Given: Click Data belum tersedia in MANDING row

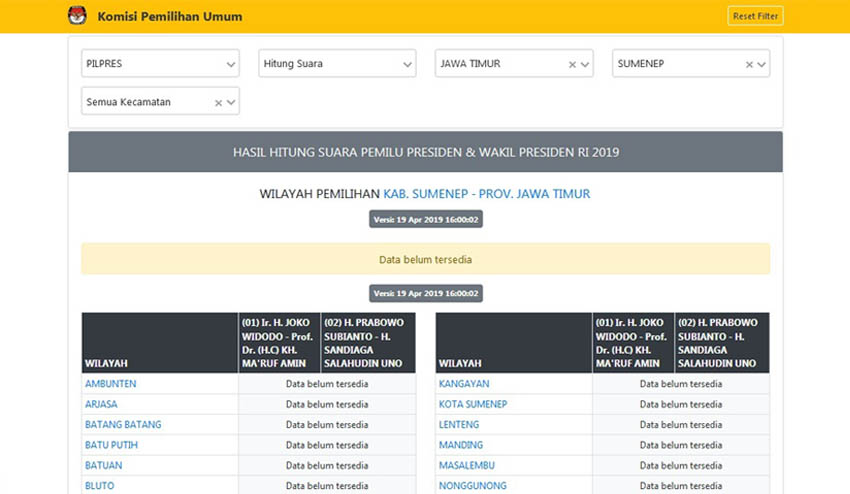Looking at the screenshot, I should (x=681, y=445).
